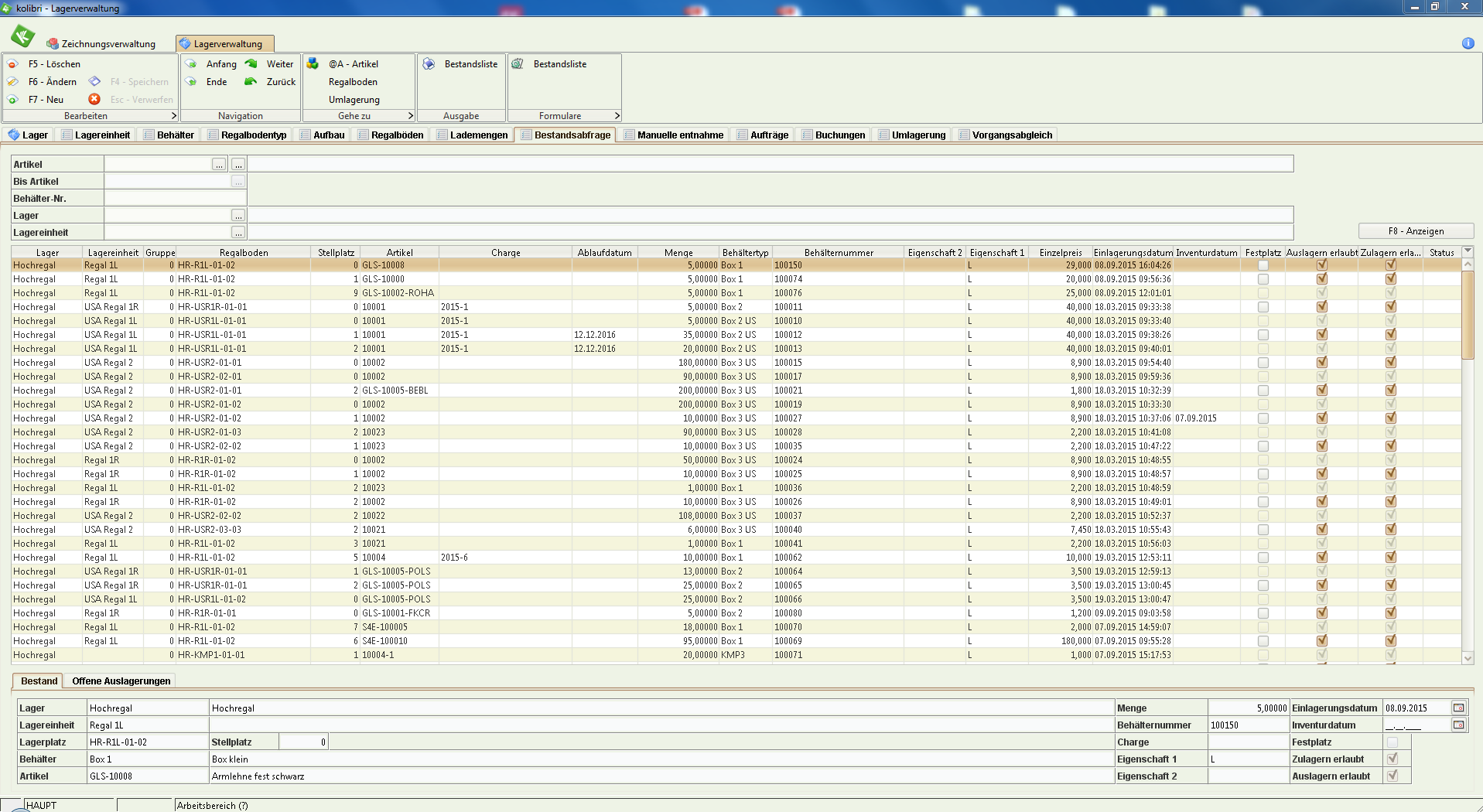This screenshot has width=1483, height=812.
Task: Click Ablaufdatum 12.12.2016 for container 100013
Action: [595, 349]
